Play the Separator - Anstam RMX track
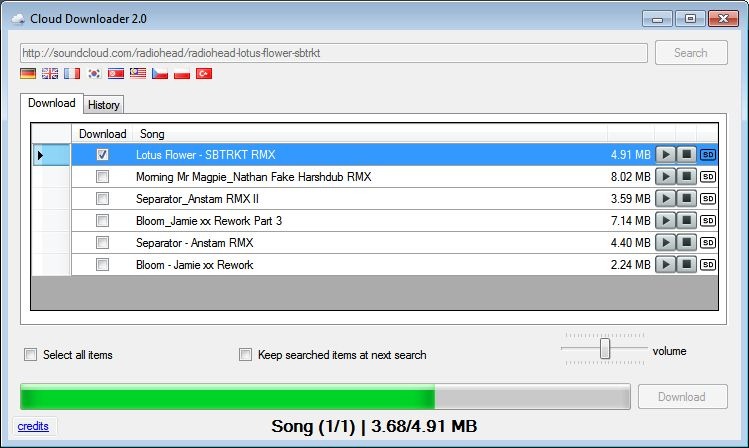The width and height of the screenshot is (749, 448). click(x=665, y=243)
